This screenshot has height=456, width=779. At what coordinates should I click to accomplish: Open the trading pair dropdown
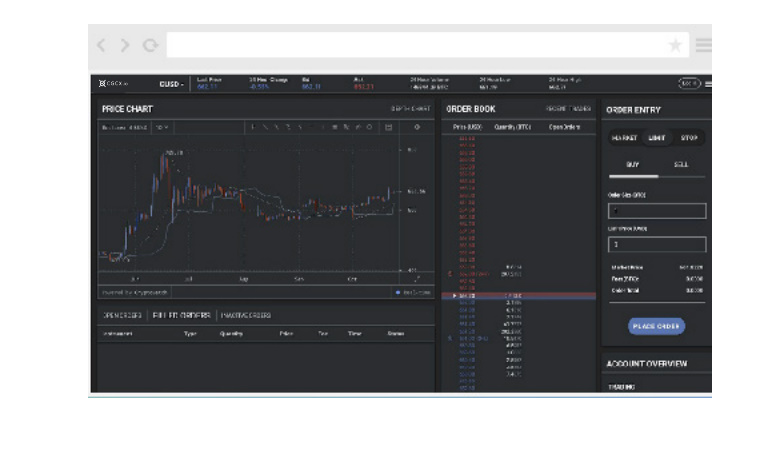171,84
